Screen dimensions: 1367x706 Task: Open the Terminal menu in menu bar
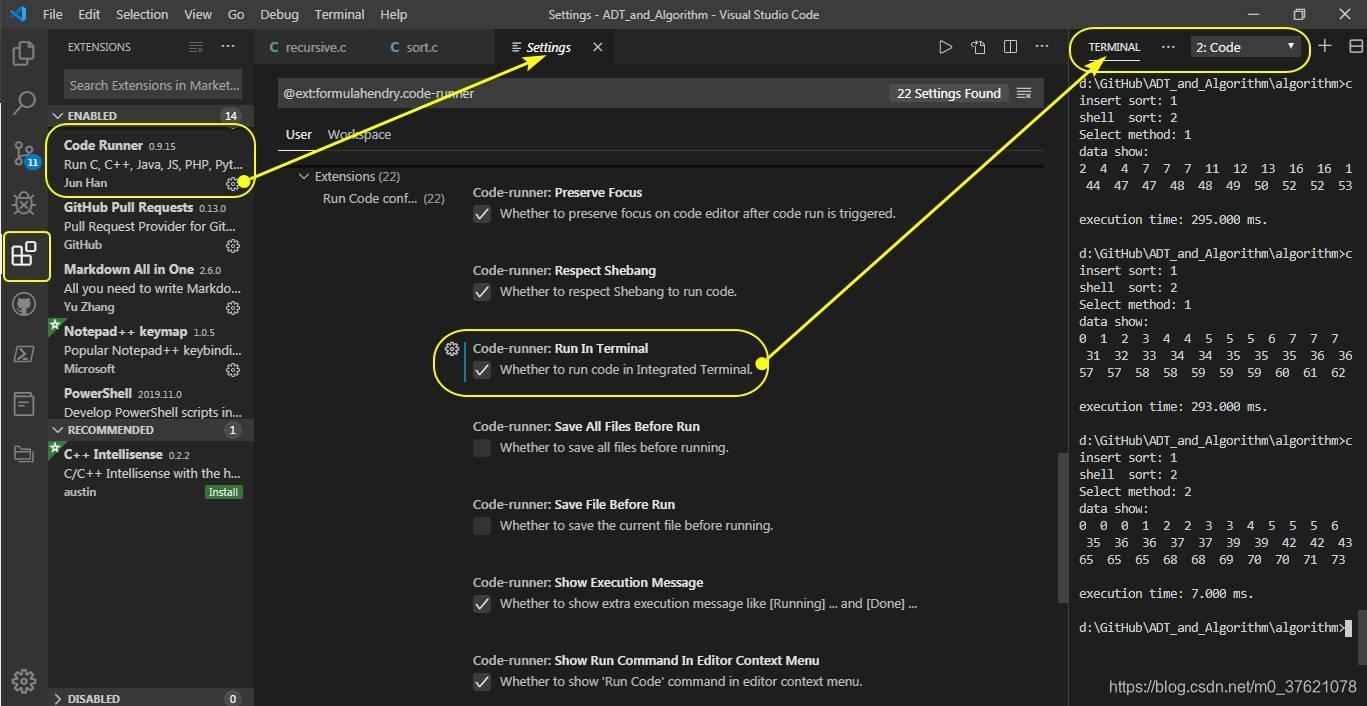click(339, 14)
